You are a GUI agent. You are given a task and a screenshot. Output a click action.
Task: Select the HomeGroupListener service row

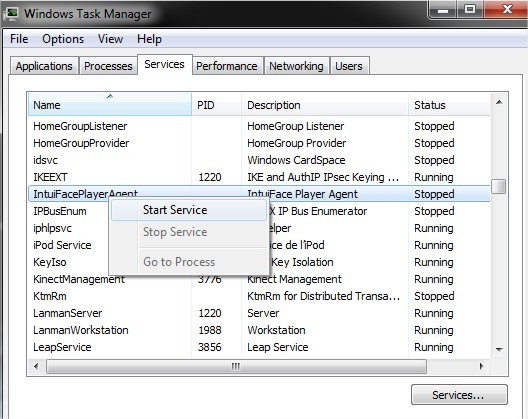pyautogui.click(x=259, y=126)
